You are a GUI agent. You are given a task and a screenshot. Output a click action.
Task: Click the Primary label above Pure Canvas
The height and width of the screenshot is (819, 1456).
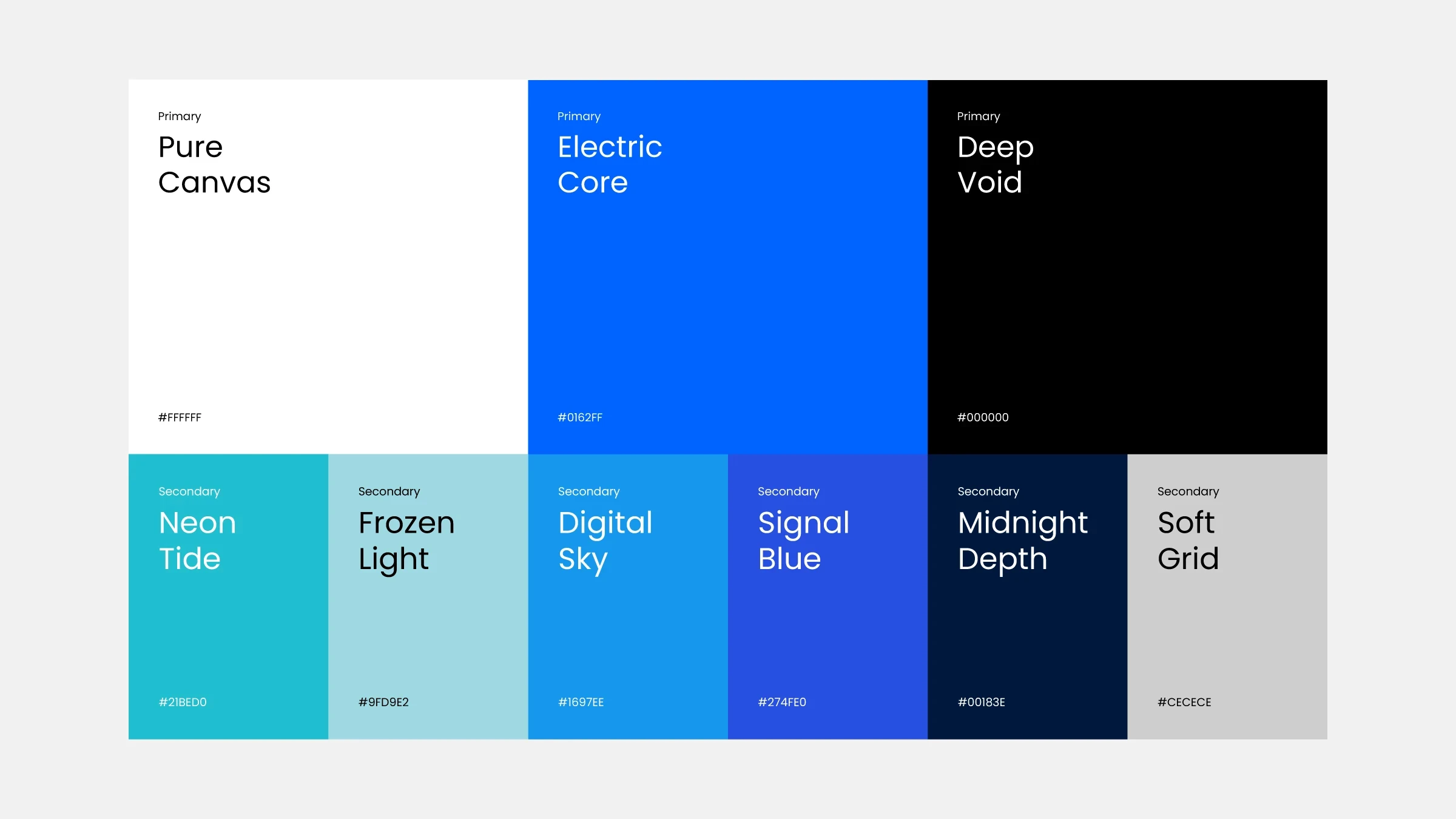click(179, 116)
